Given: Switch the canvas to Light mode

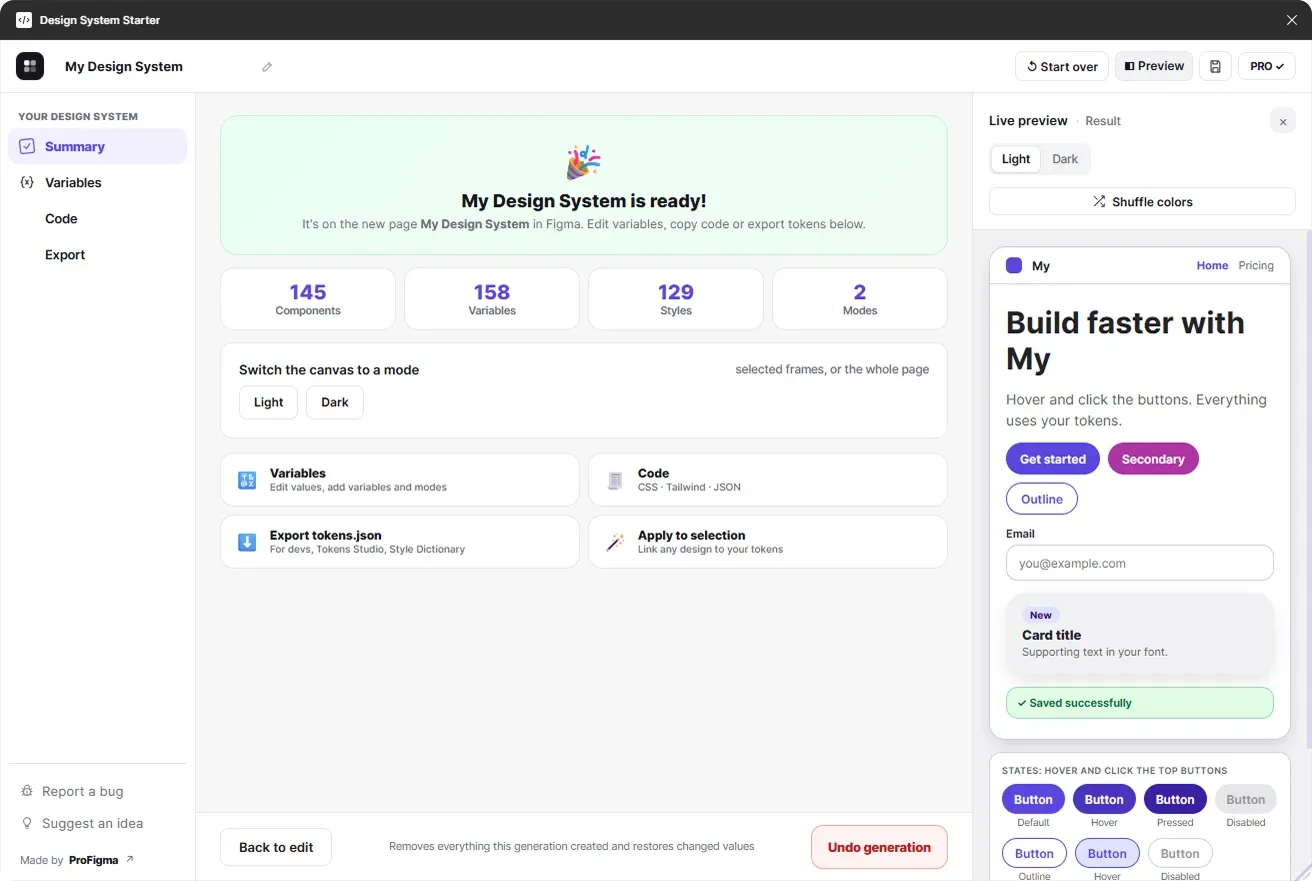Looking at the screenshot, I should [x=269, y=402].
